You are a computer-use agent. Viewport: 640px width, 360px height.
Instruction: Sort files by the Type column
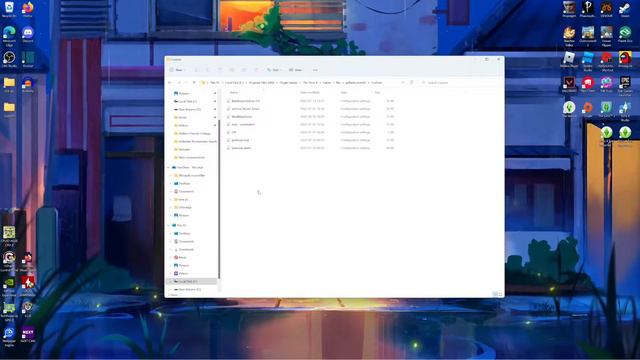(344, 93)
